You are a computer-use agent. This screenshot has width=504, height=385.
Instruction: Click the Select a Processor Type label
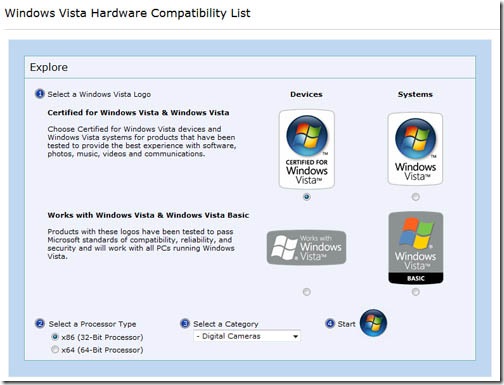(x=92, y=324)
